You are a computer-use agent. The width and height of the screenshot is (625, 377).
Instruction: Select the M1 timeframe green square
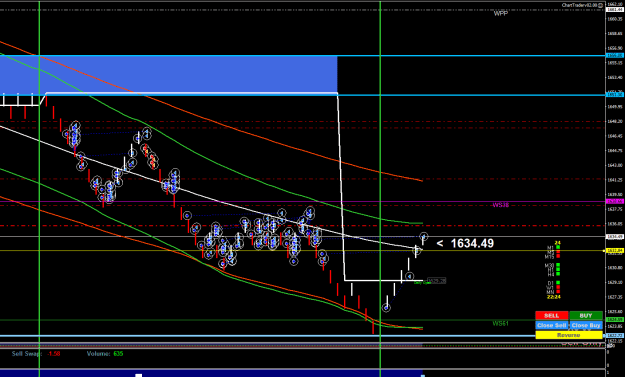click(558, 247)
